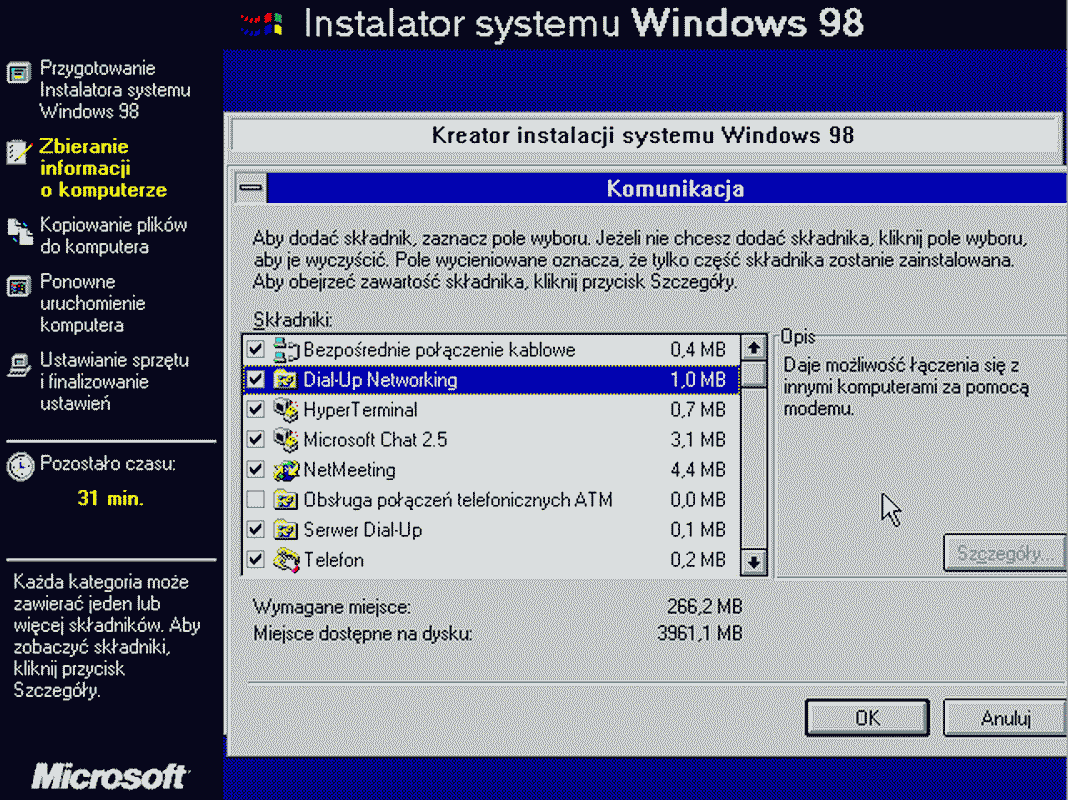Image resolution: width=1068 pixels, height=800 pixels.
Task: Click the 266,2 MB required space value
Action: point(704,606)
